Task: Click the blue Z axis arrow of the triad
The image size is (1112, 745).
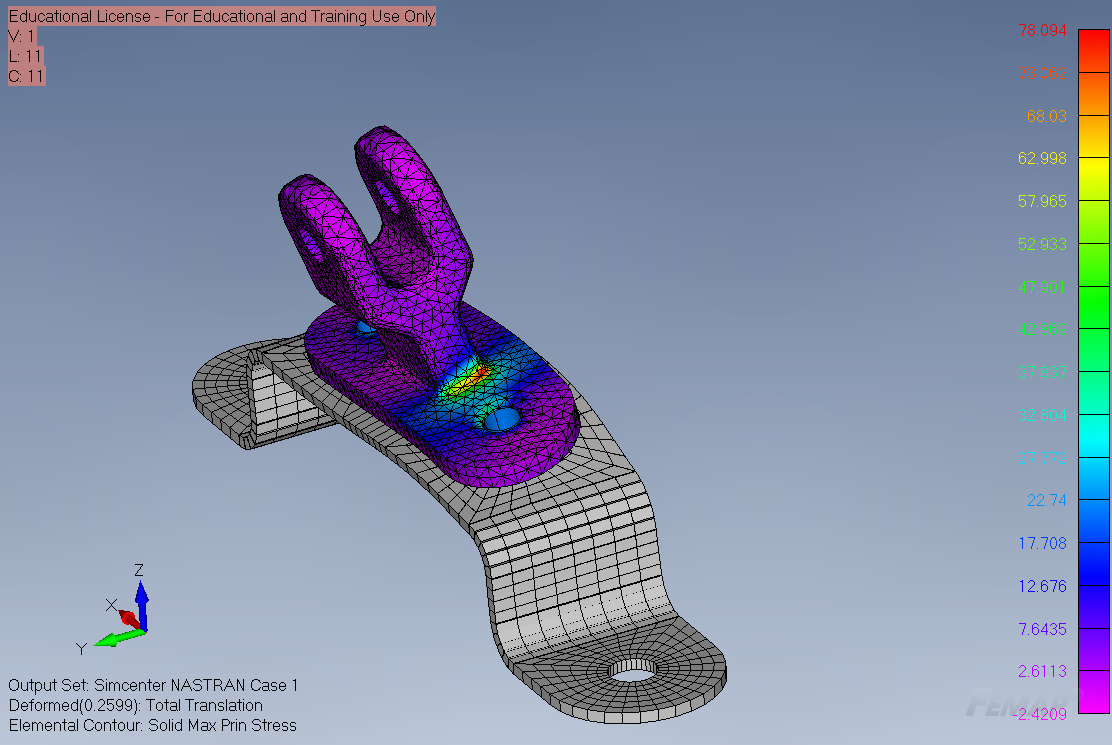Action: pyautogui.click(x=142, y=604)
